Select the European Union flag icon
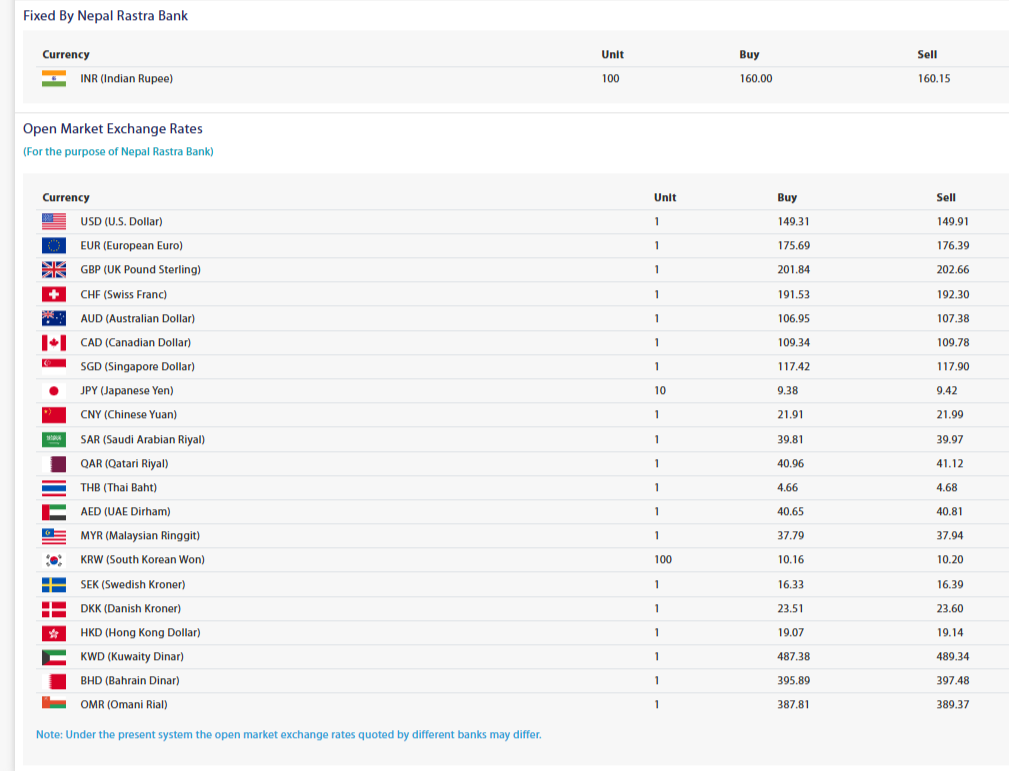 (54, 245)
